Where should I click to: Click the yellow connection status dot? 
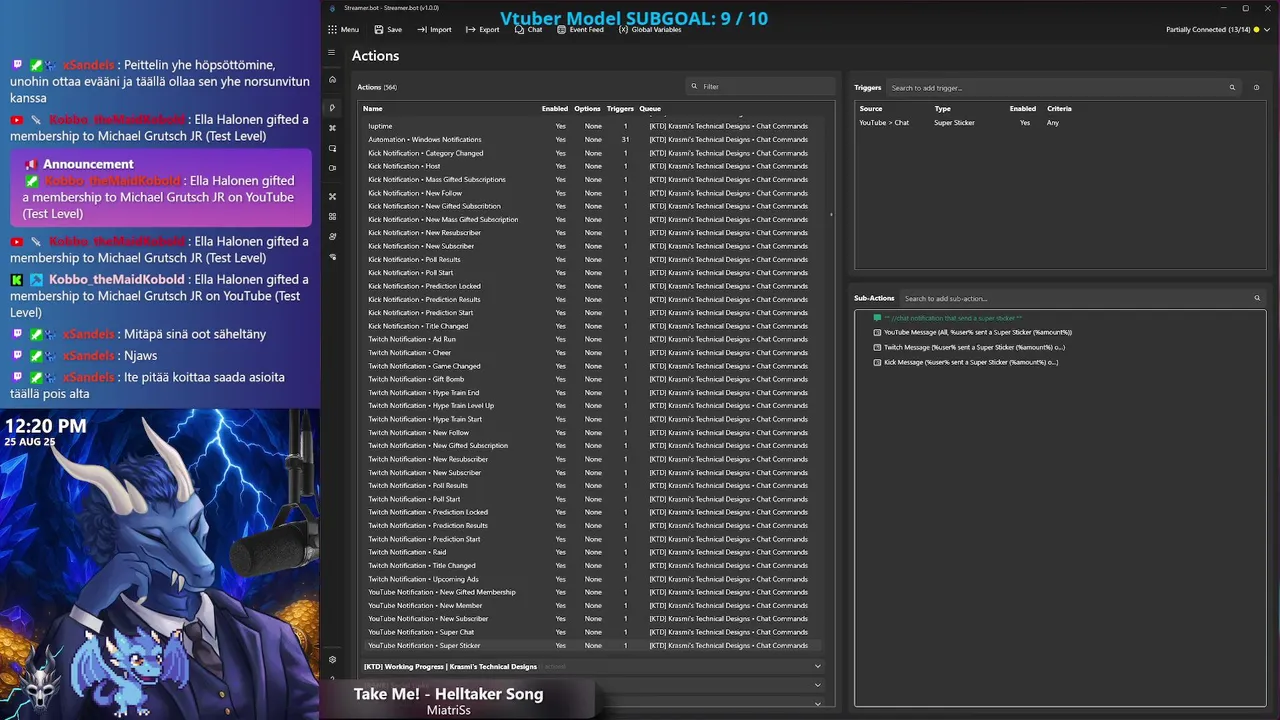click(x=1257, y=30)
